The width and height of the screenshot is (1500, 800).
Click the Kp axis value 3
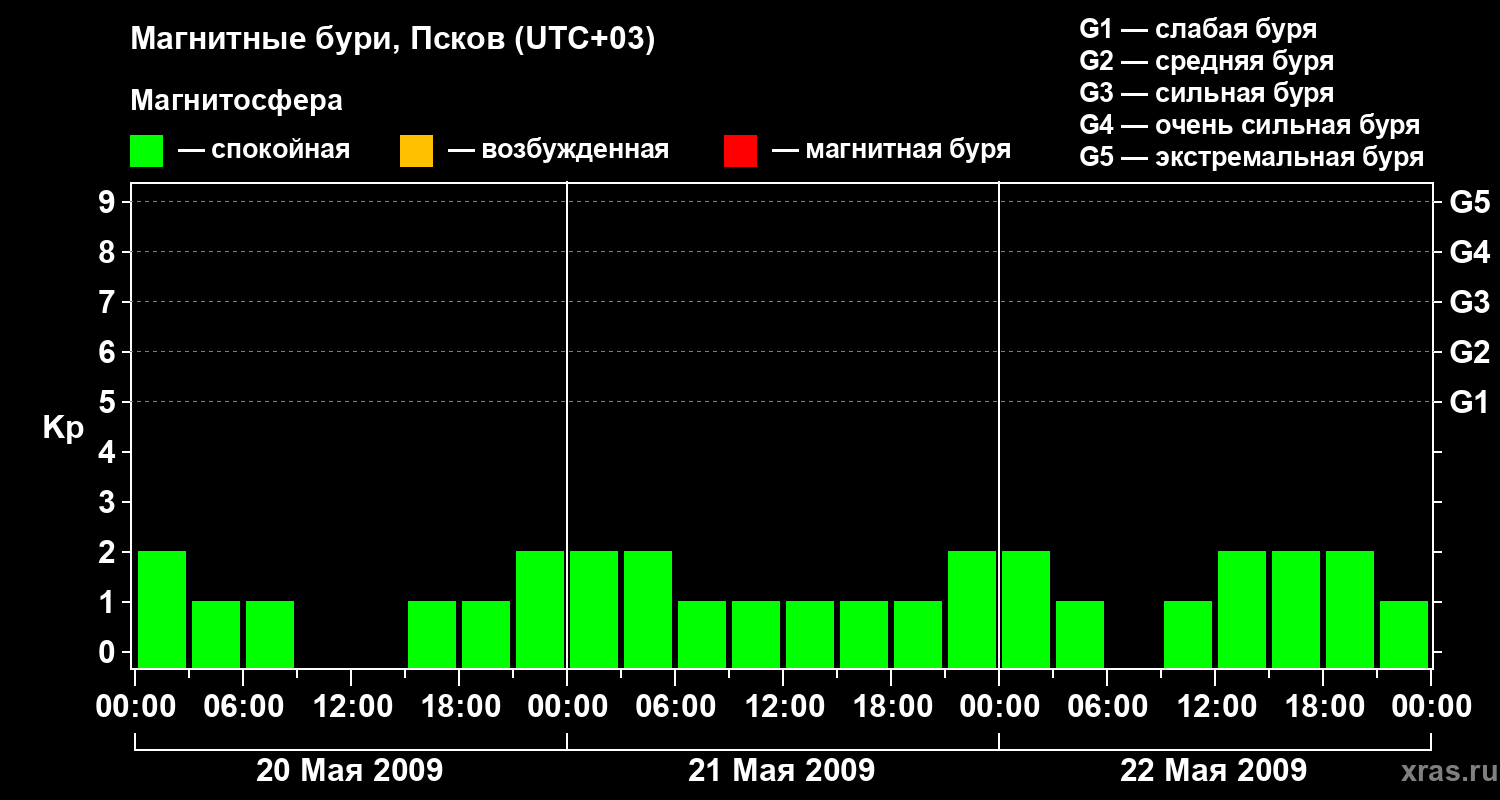pos(109,503)
